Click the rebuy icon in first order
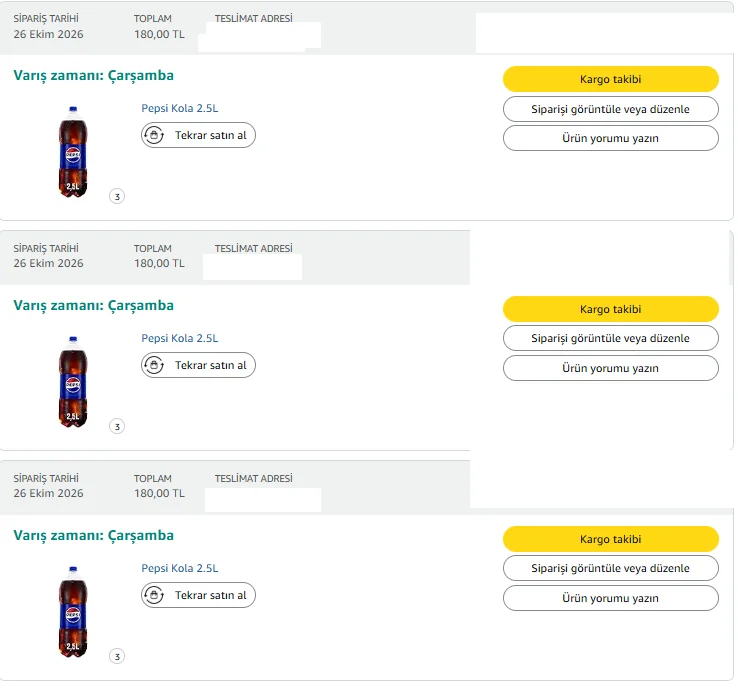Viewport: 738px width, 689px height. click(154, 135)
